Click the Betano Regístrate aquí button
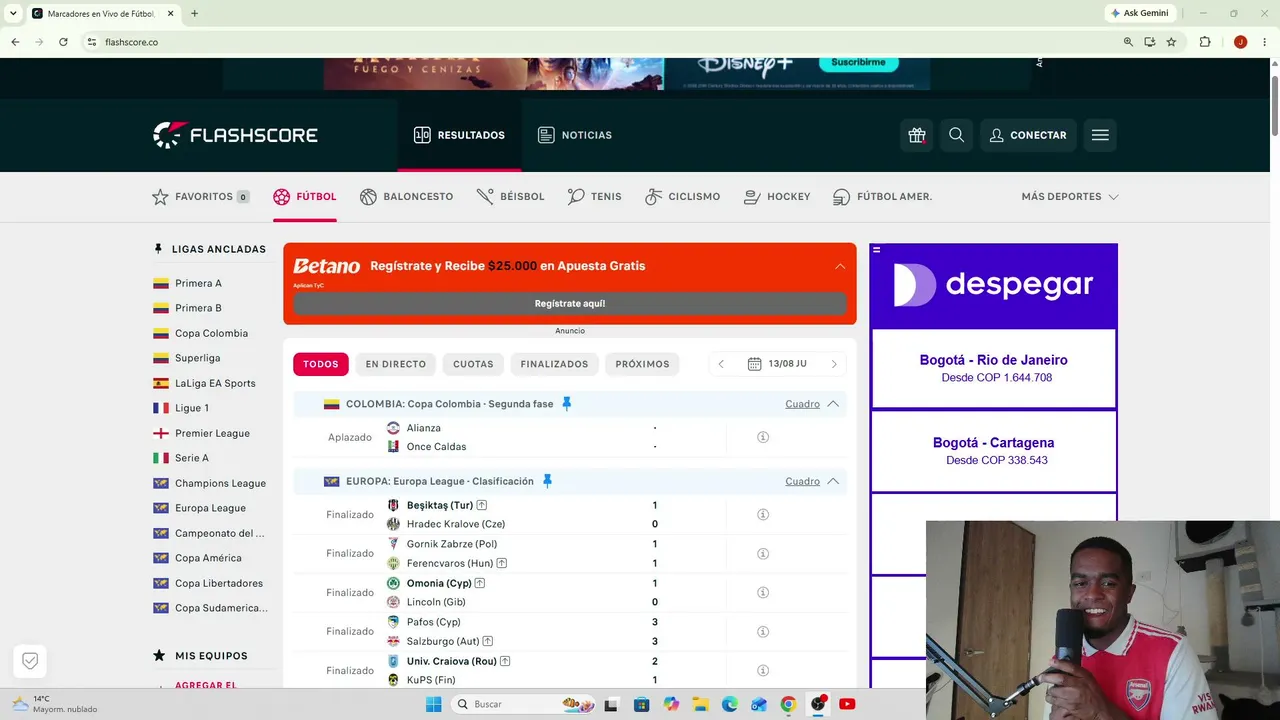The image size is (1280, 720). [570, 303]
